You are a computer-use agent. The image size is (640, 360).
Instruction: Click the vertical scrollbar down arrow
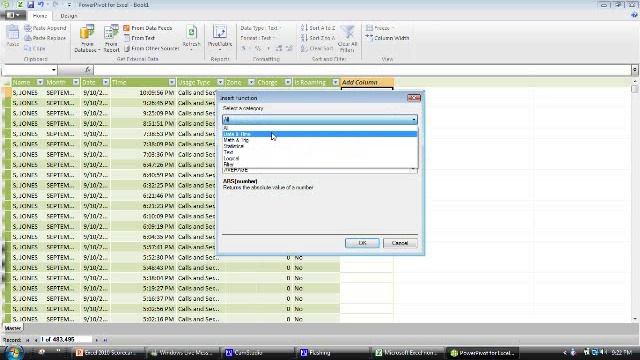[635, 319]
